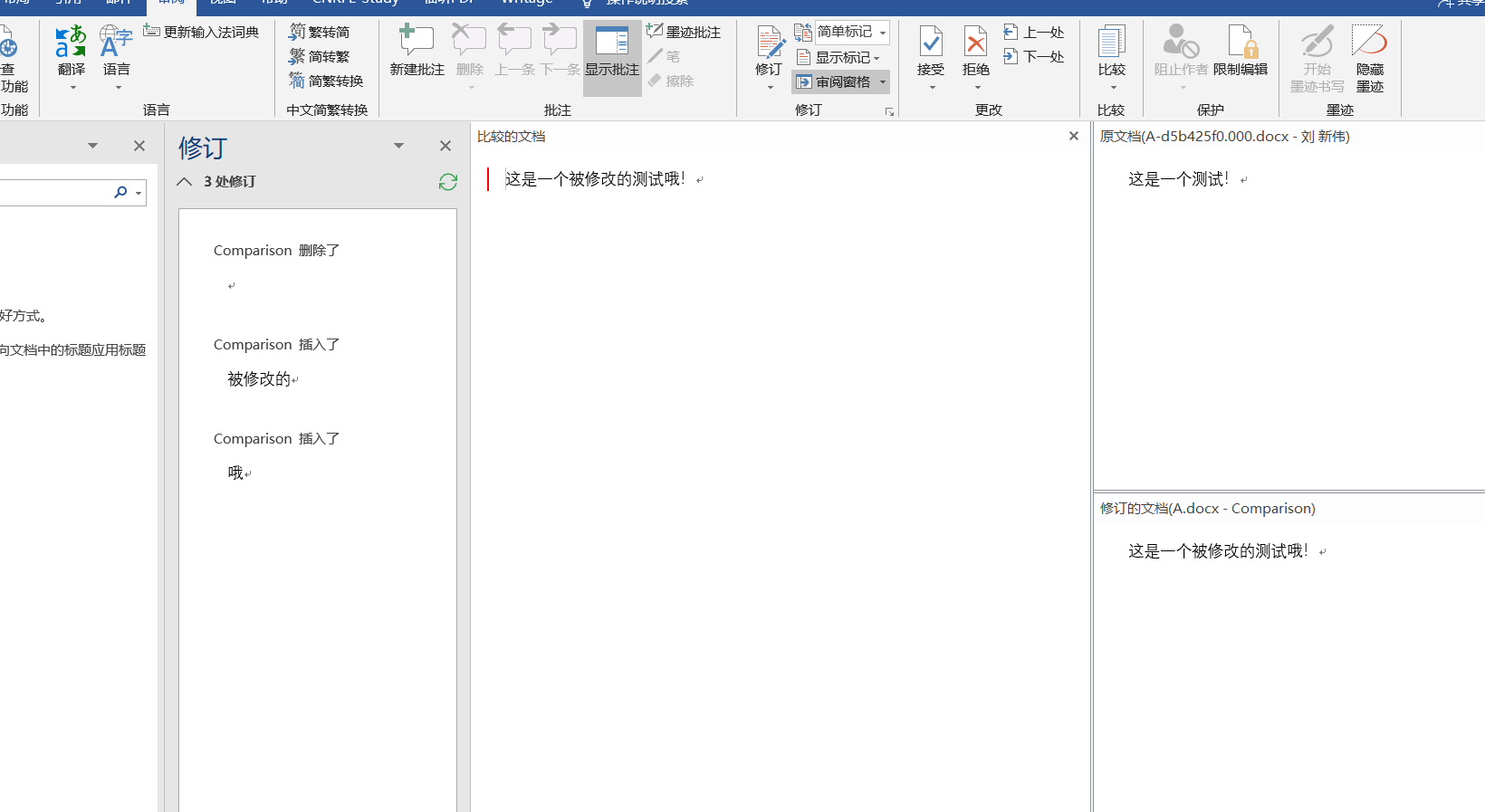The width and height of the screenshot is (1485, 812).
Task: Open Reviewing Pane dropdown arrow
Action: [883, 81]
